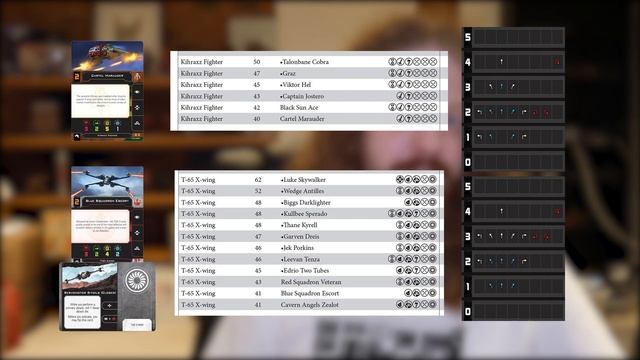
Task: Select the Cavern Angels Zealot pilot name
Action: tap(310, 305)
